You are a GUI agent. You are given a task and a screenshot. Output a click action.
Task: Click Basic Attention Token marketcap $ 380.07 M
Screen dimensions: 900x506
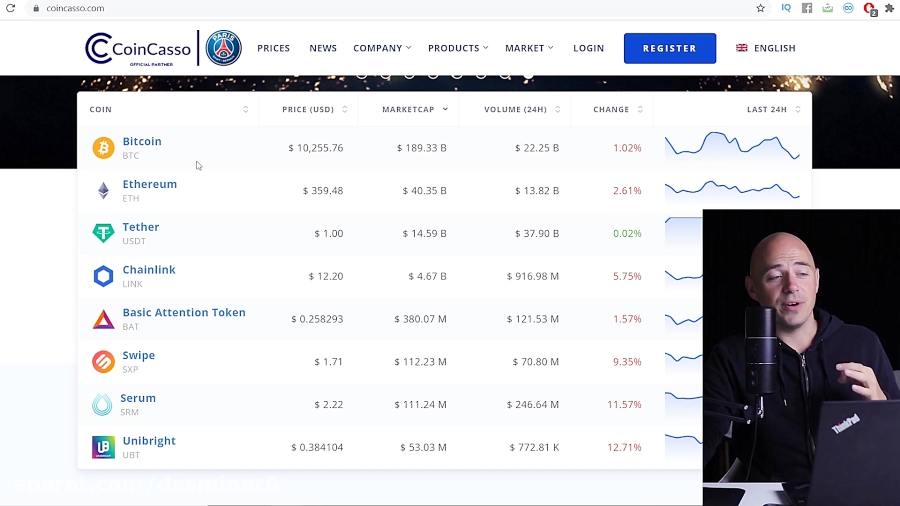click(420, 319)
